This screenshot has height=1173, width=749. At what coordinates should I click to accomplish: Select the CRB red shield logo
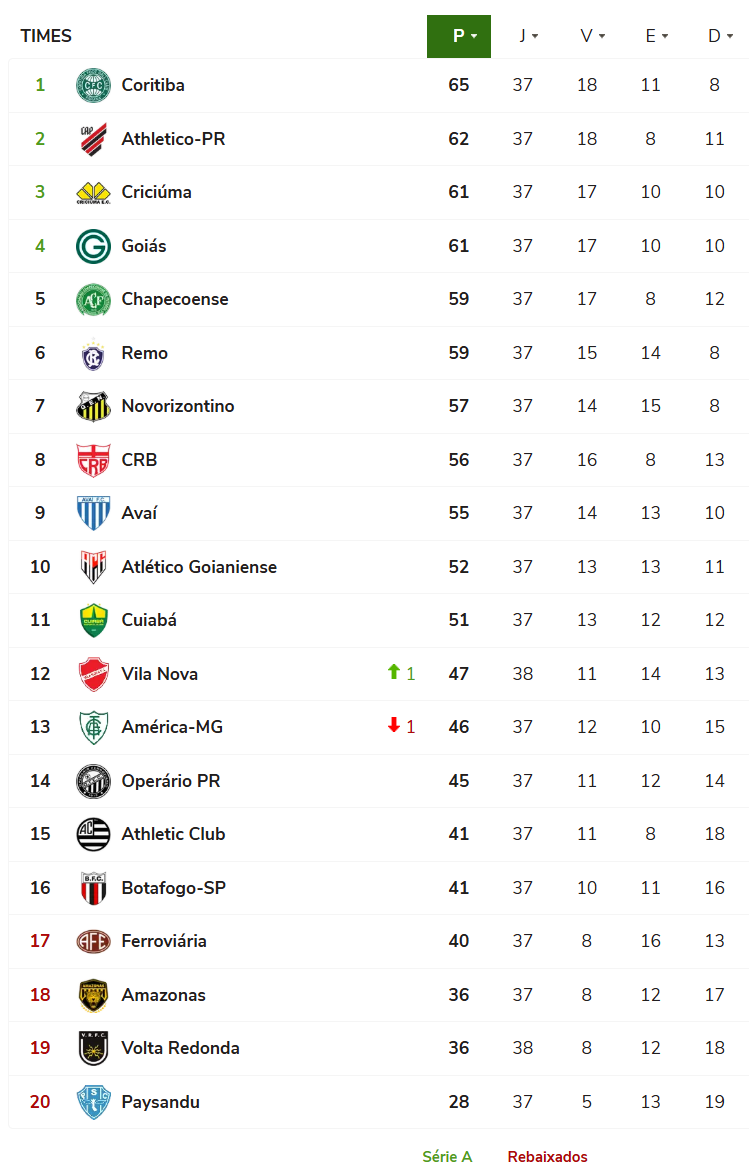point(93,460)
